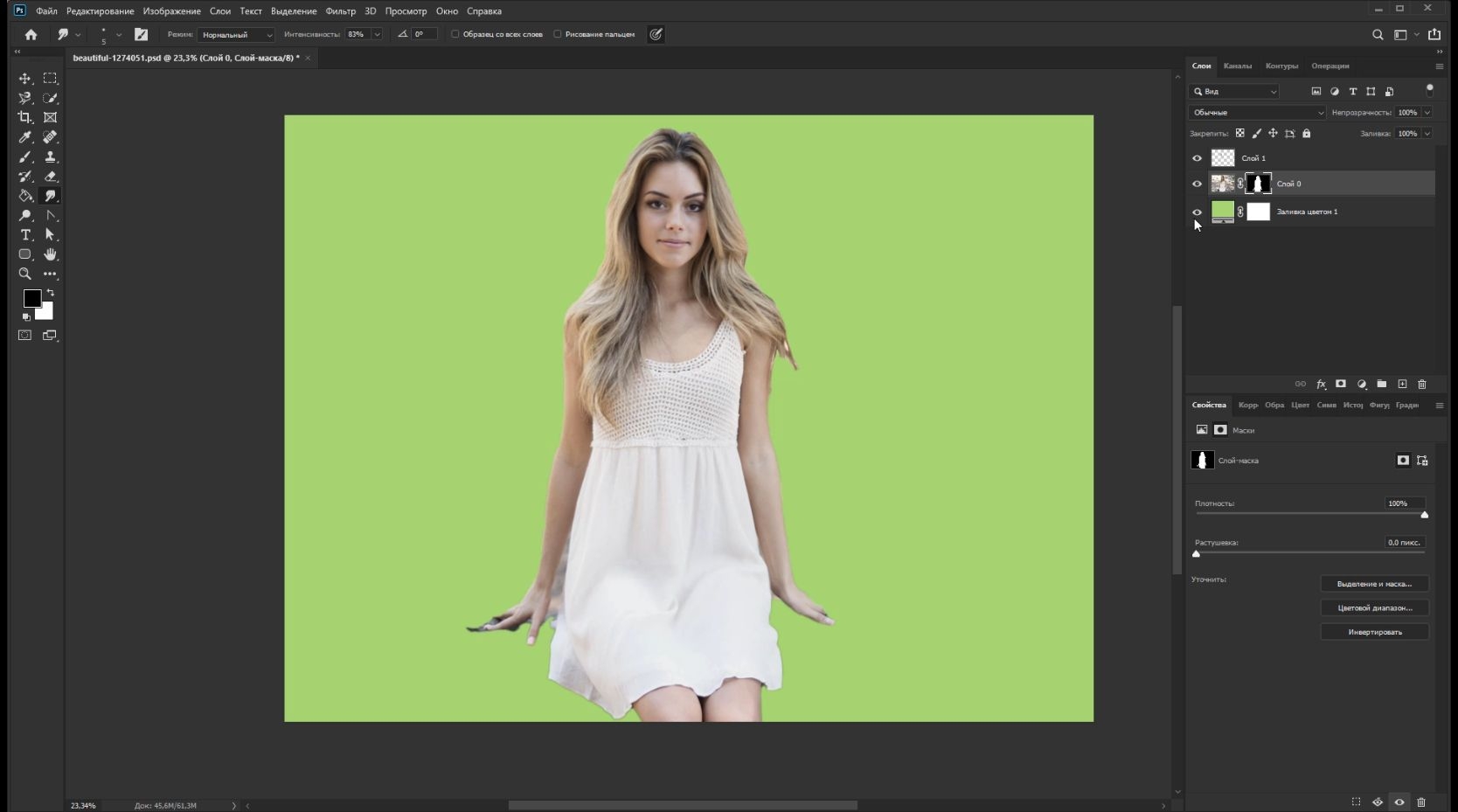Open the workspace switcher dropdown
This screenshot has height=812, width=1458.
click(1406, 35)
